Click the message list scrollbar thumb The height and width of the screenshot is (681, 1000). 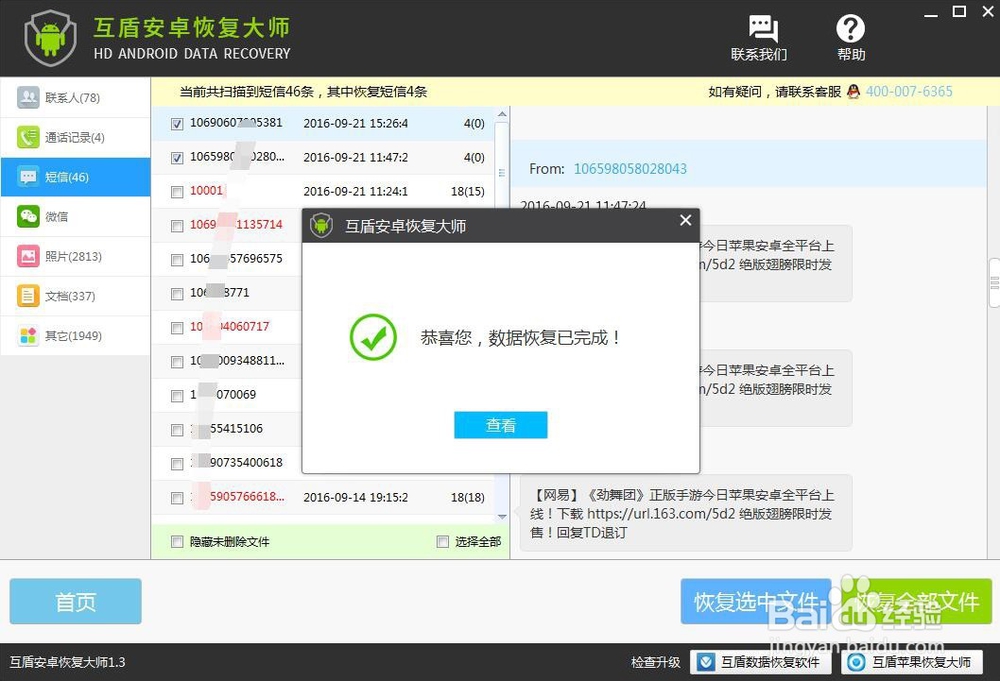click(x=502, y=173)
